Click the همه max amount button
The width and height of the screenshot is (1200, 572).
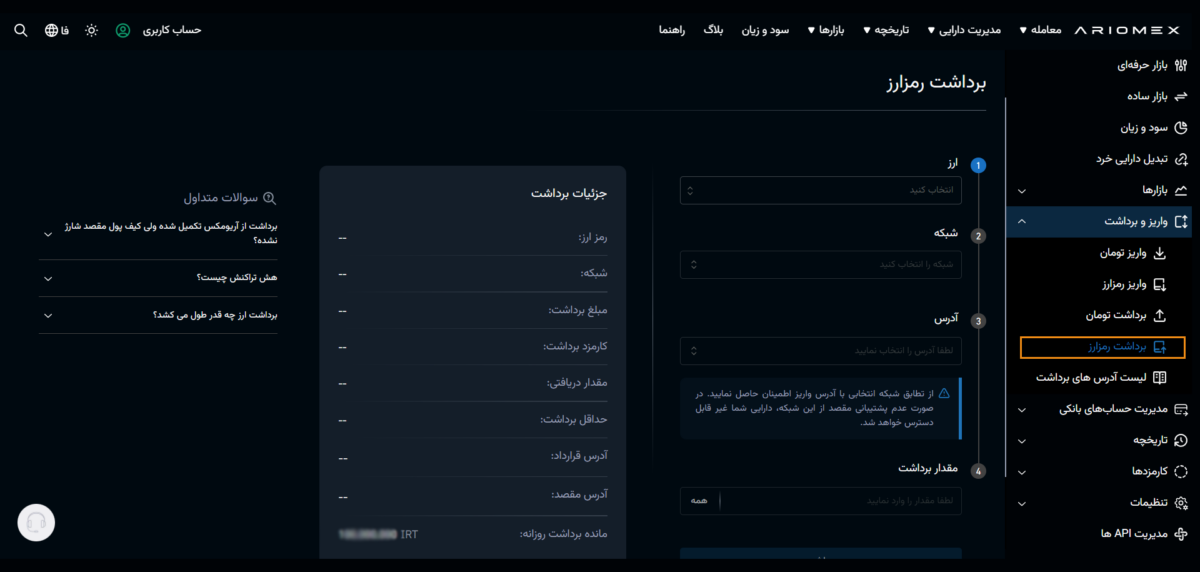click(x=699, y=501)
